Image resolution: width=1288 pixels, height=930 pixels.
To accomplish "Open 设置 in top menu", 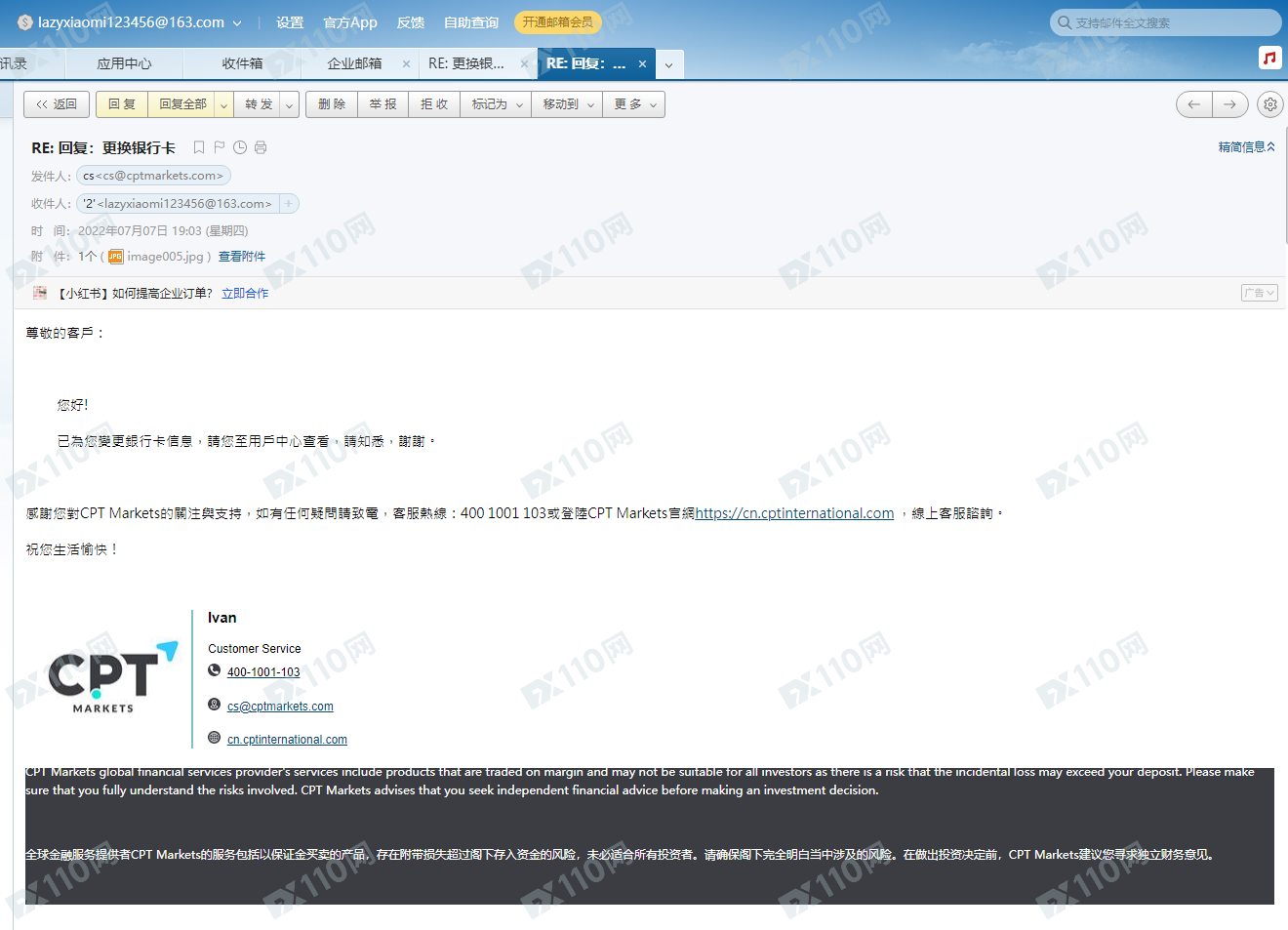I will [x=290, y=22].
